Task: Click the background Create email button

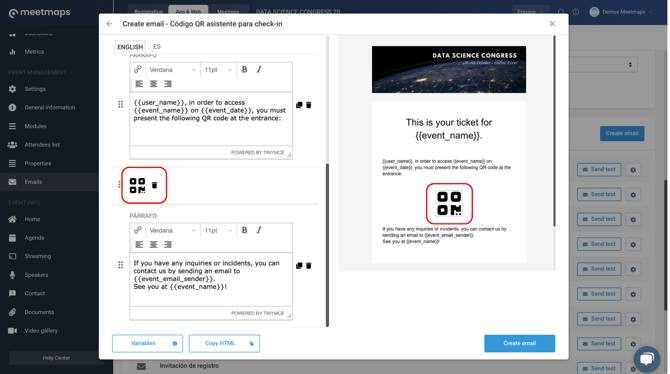Action: (x=622, y=133)
